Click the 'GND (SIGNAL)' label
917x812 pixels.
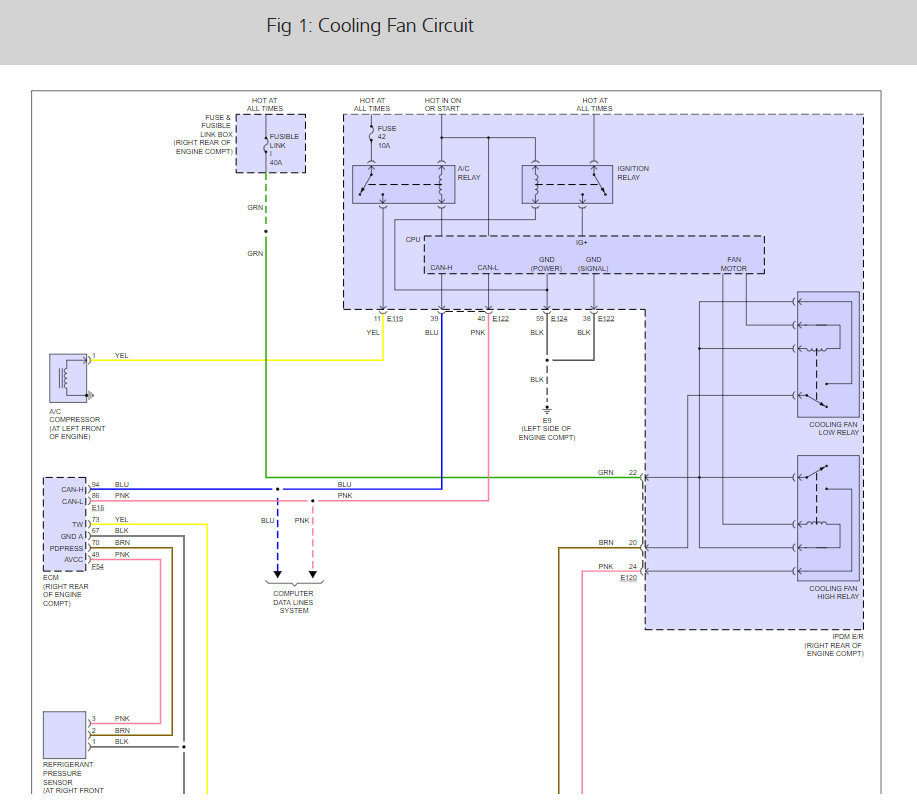click(593, 264)
